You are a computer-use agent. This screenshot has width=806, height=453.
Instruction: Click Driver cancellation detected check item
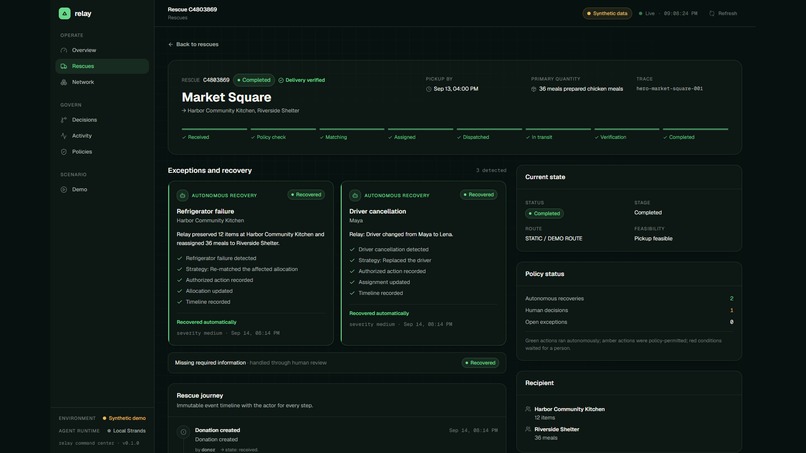(x=389, y=249)
